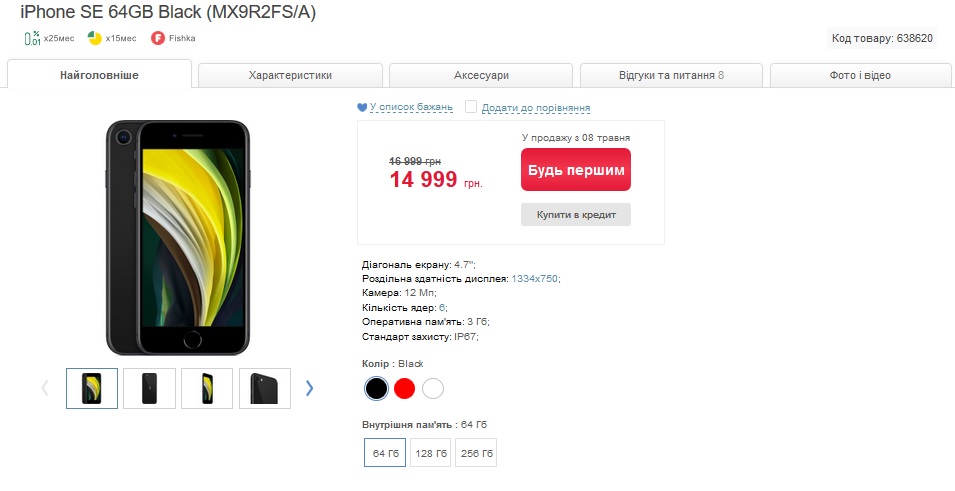Click the 0.01% x25мес installment icon

tap(32, 38)
